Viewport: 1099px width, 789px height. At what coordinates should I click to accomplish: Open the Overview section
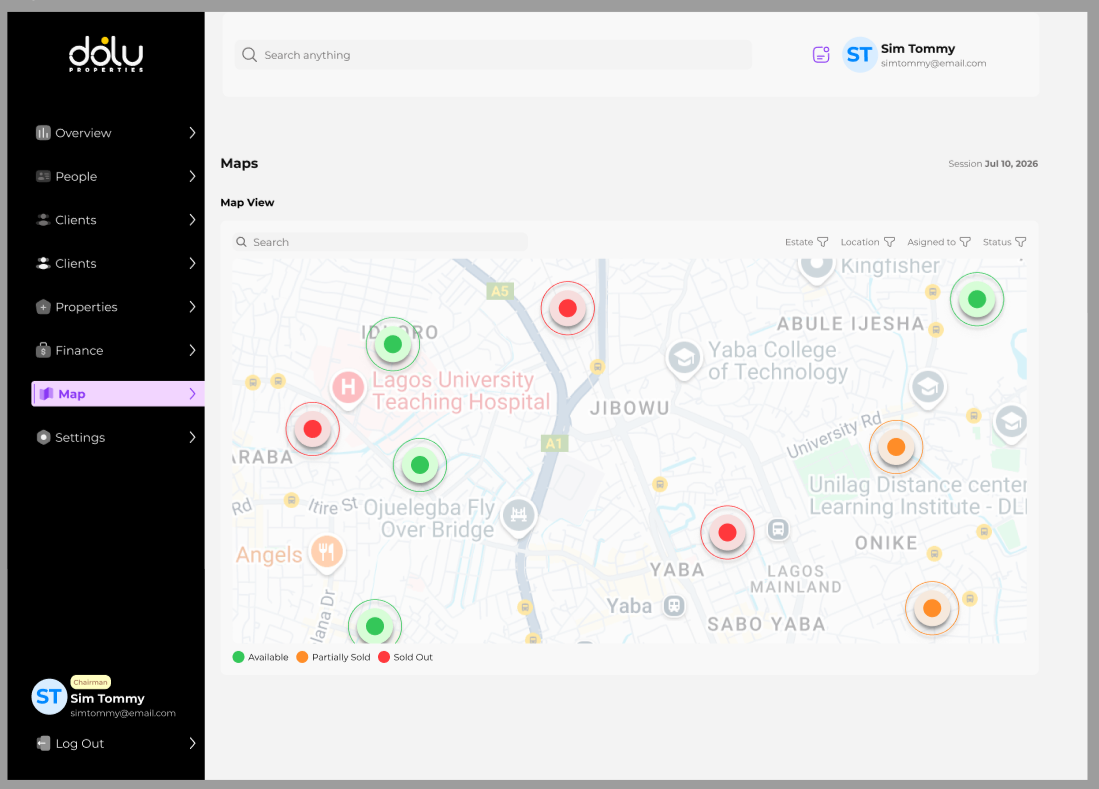[118, 133]
